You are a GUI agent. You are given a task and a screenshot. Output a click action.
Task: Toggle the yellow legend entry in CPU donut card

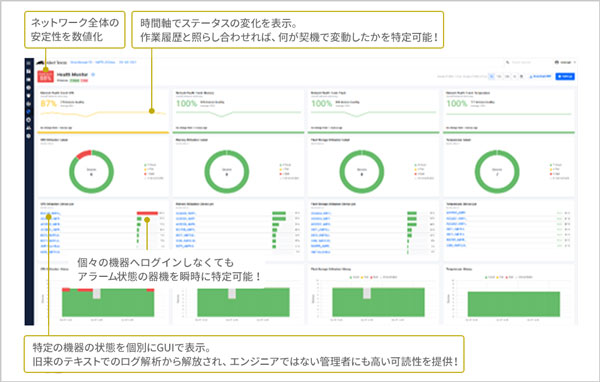(x=150, y=169)
